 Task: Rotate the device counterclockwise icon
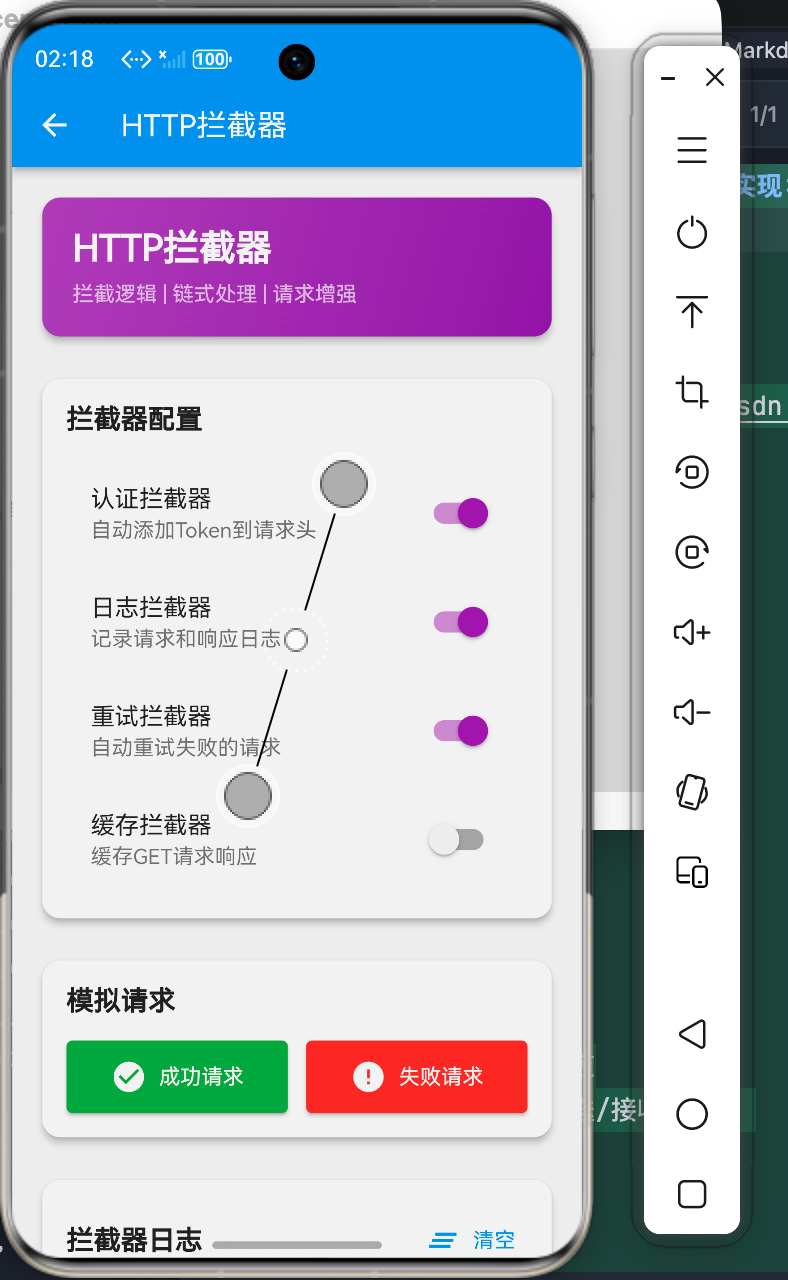pos(692,471)
